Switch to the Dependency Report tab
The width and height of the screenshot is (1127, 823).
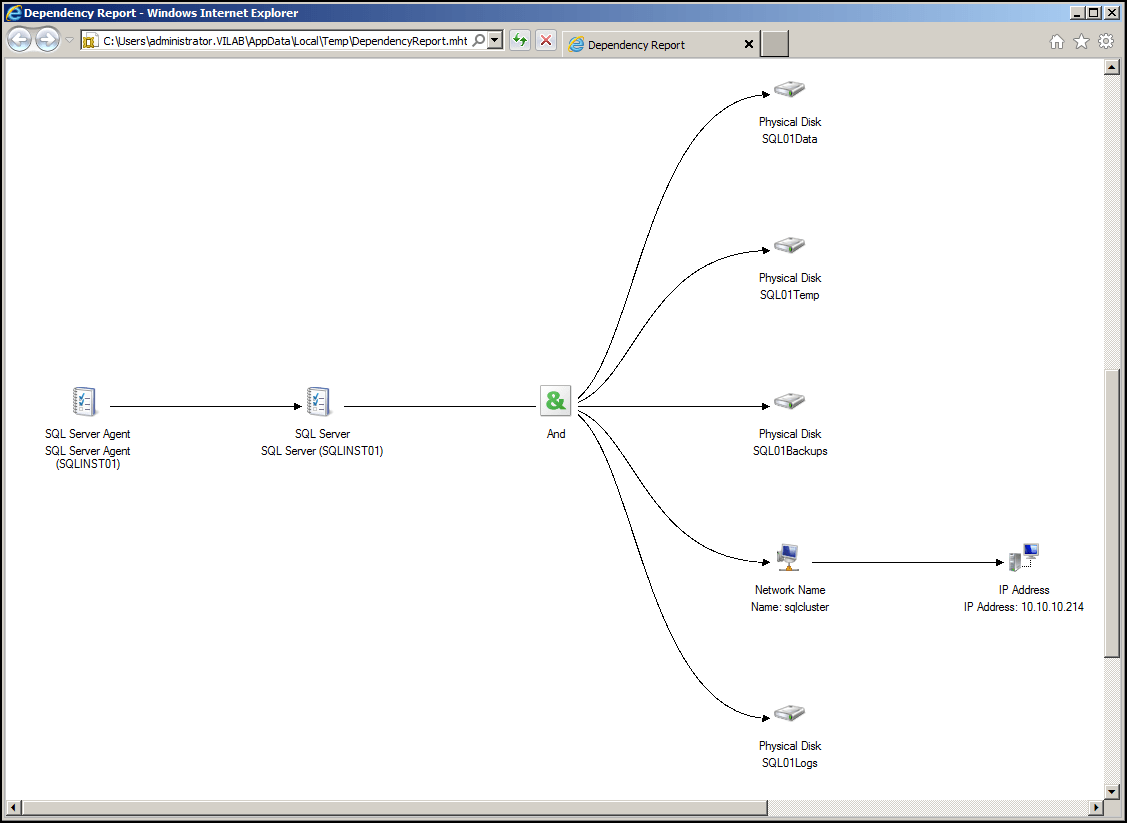[x=660, y=45]
